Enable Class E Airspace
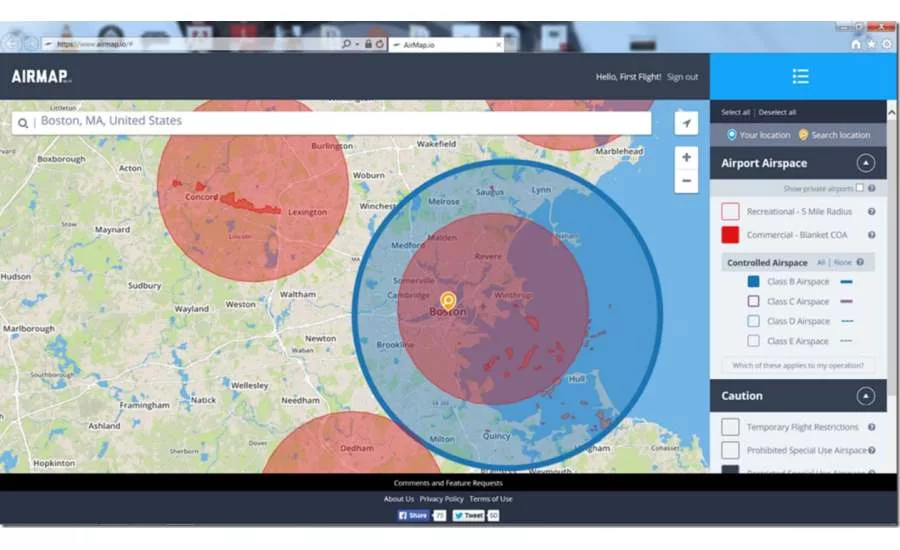Viewport: 900px width, 550px height. [754, 341]
